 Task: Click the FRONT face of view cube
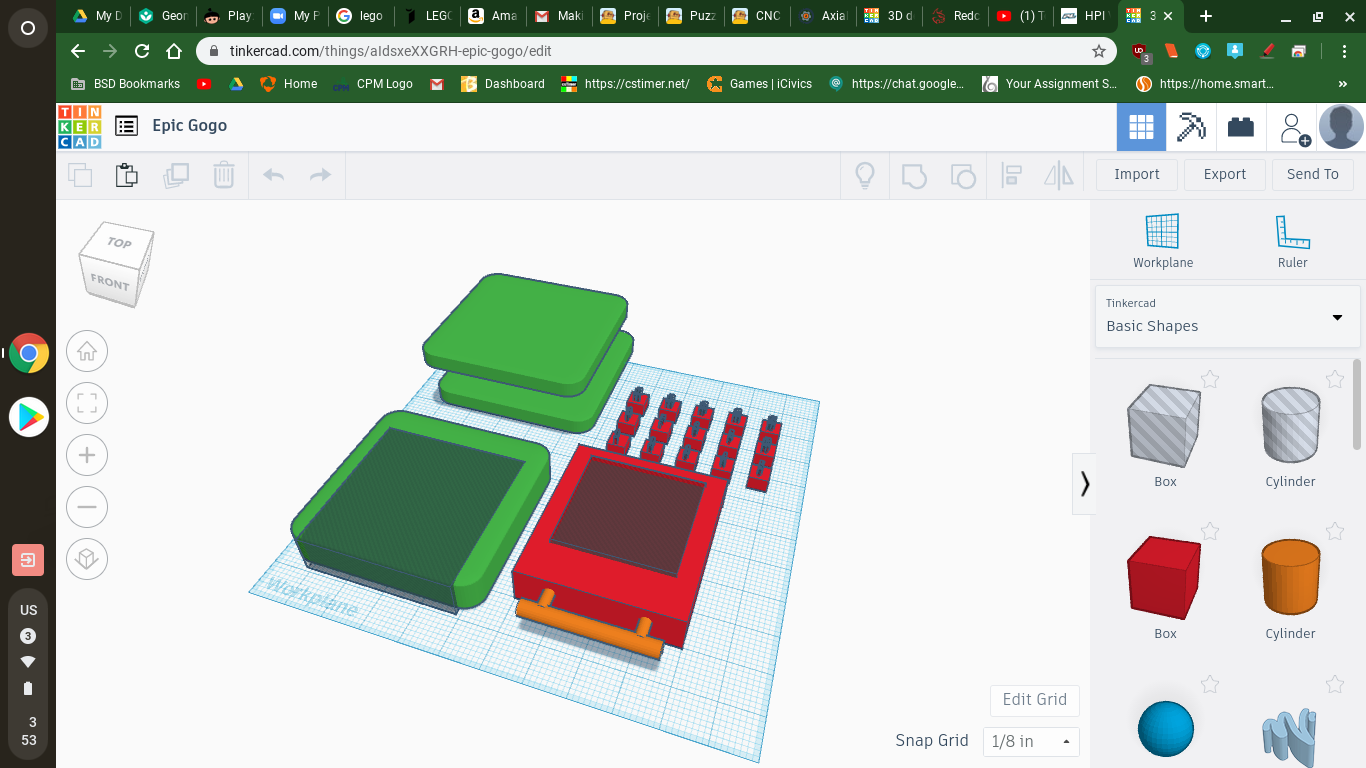coord(109,283)
